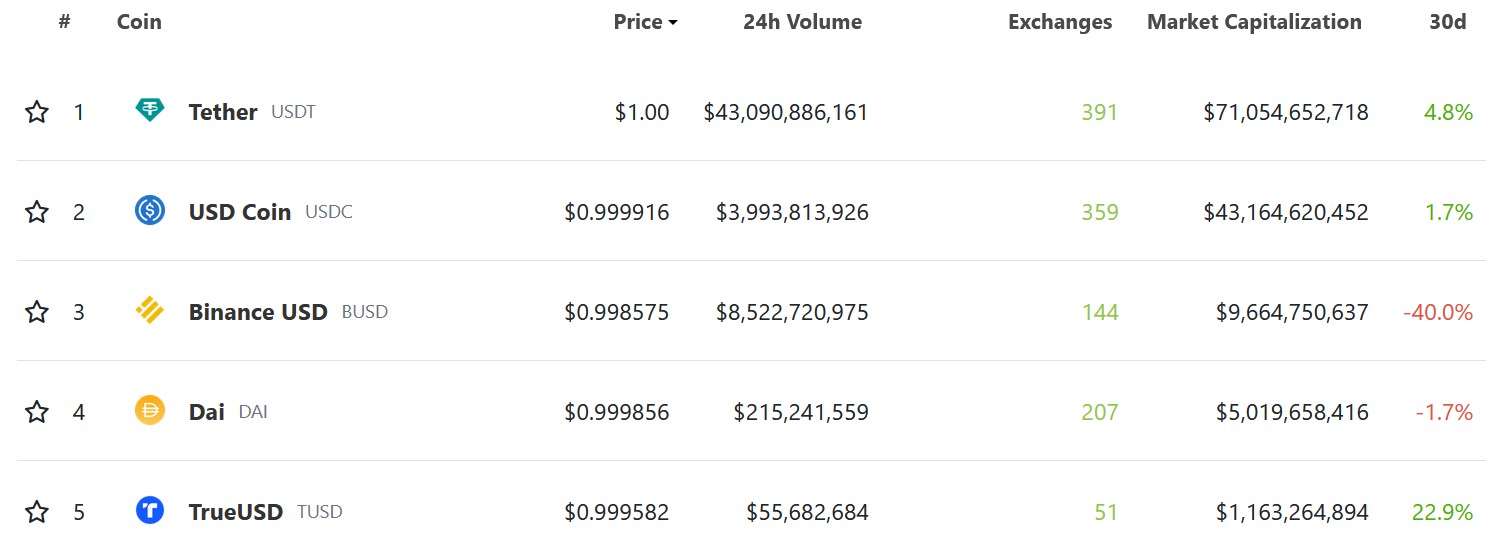Mark TrueUSD with the star icon

click(x=37, y=512)
